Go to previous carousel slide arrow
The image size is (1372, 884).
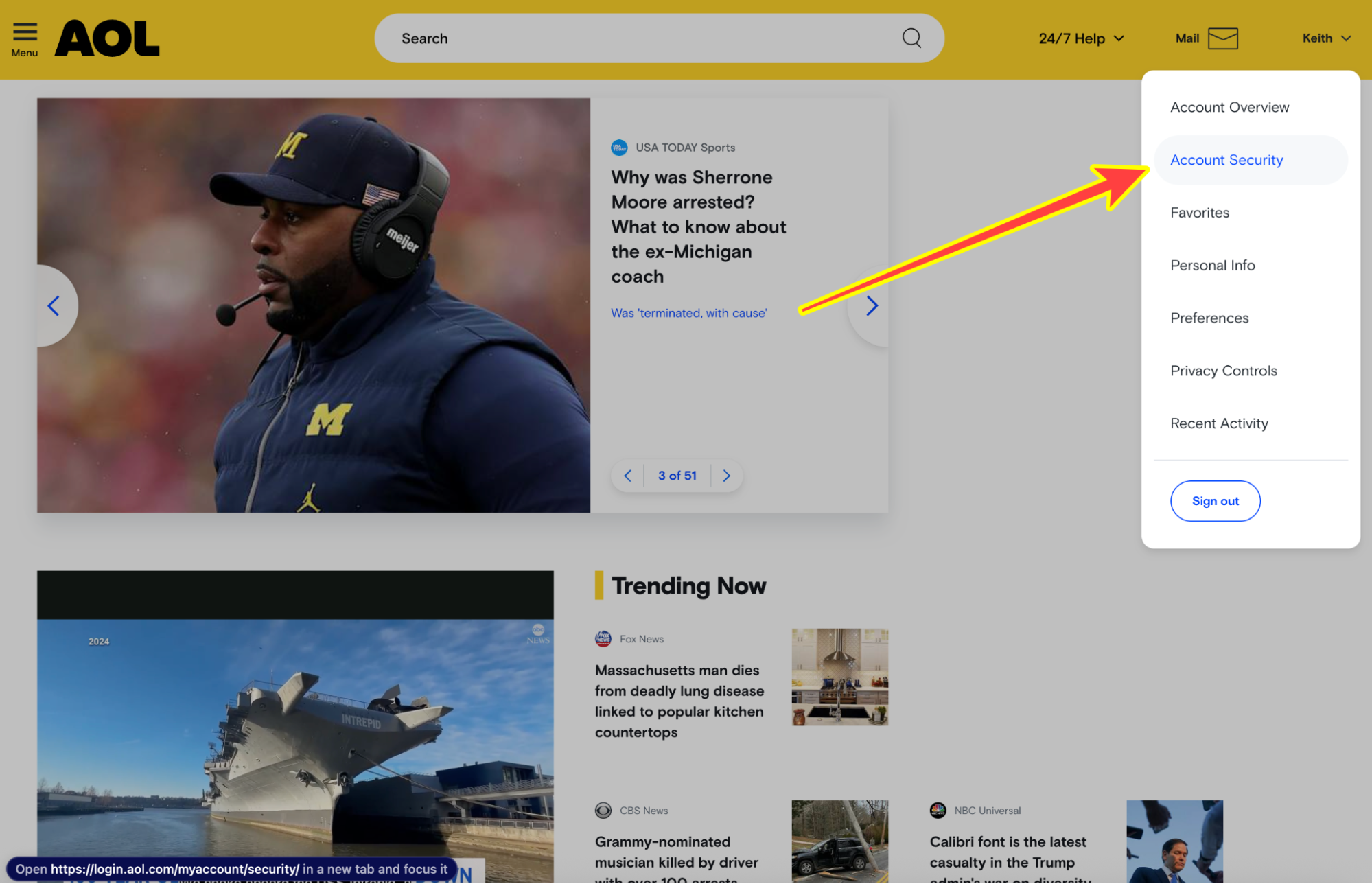click(x=54, y=306)
